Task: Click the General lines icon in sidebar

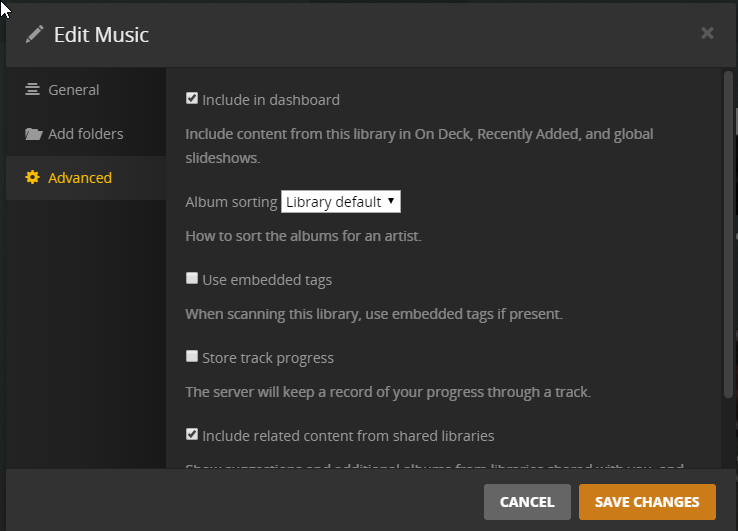Action: pos(33,89)
